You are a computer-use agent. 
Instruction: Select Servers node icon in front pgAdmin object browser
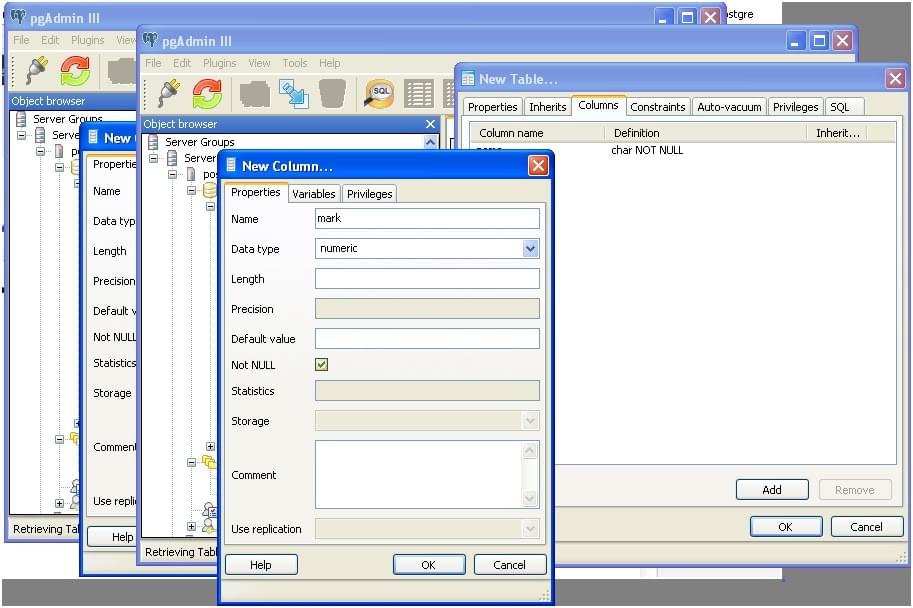pos(172,158)
